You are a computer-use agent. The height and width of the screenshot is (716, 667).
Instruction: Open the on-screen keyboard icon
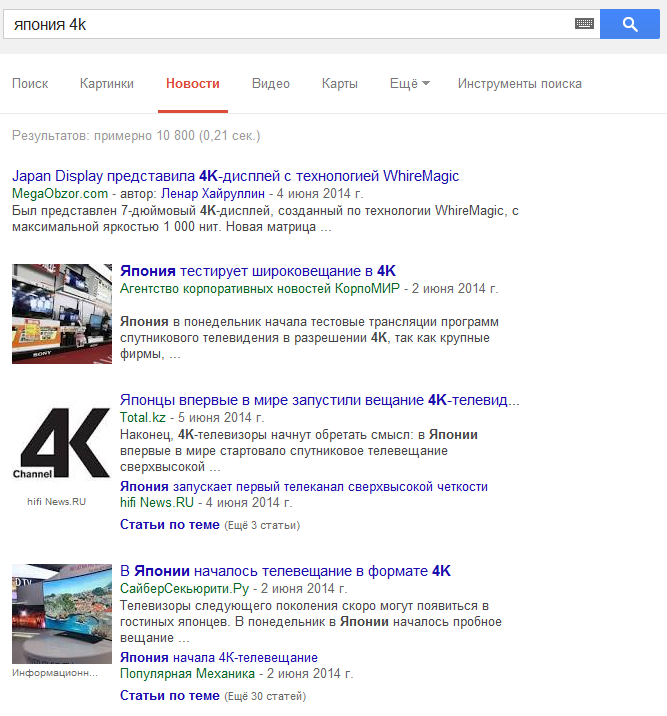click(x=584, y=24)
